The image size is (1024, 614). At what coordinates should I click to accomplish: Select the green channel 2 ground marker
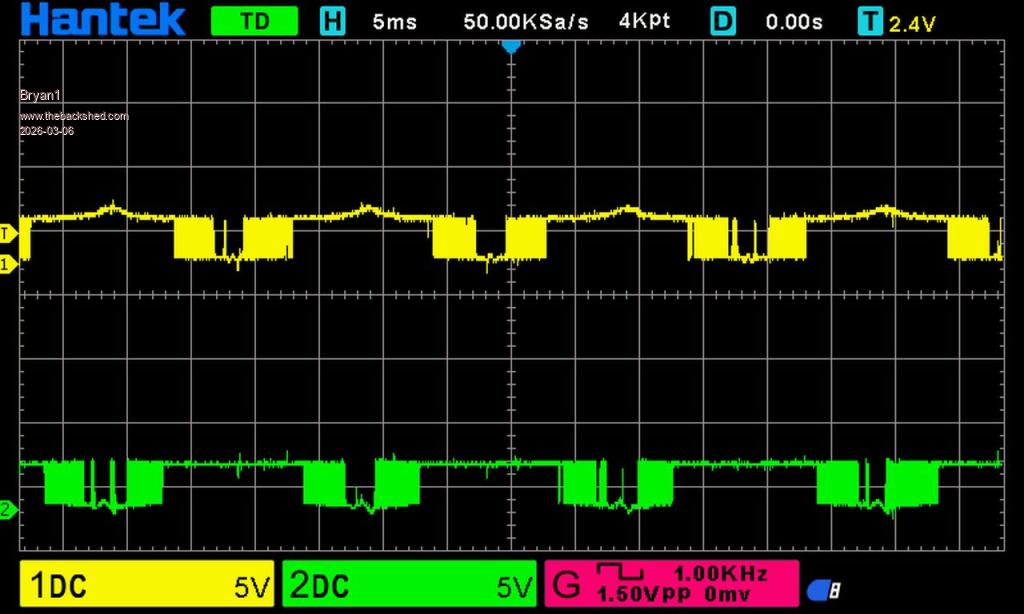(7, 511)
